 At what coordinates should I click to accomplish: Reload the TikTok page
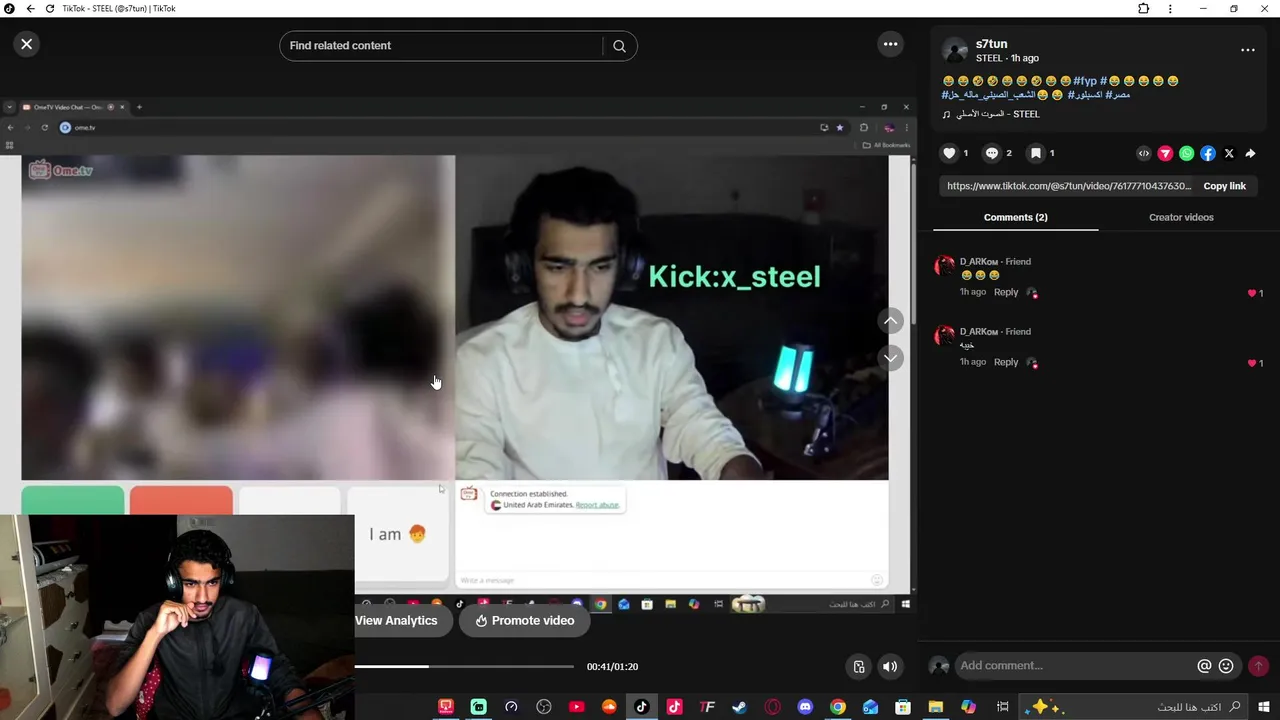50,9
